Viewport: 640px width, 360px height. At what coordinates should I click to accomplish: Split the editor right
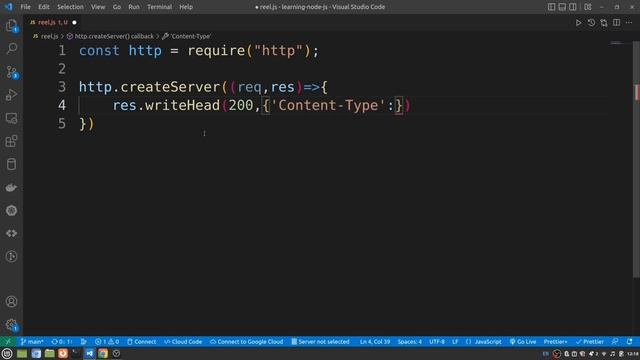[x=616, y=23]
